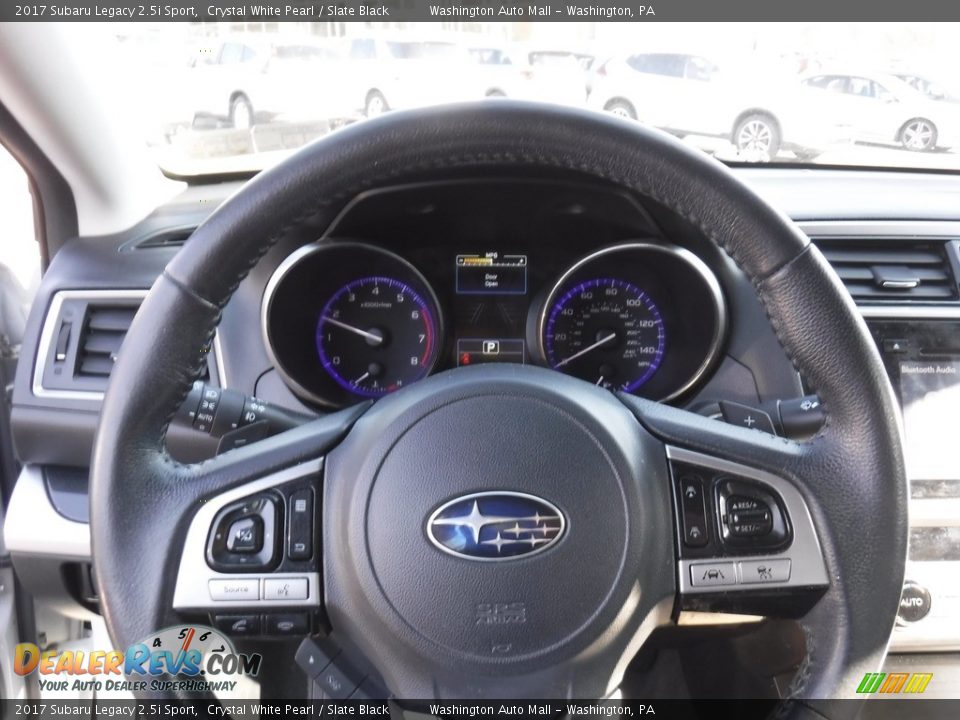Tap the wiper icon on the right stalk
The height and width of the screenshot is (720, 960).
(810, 405)
